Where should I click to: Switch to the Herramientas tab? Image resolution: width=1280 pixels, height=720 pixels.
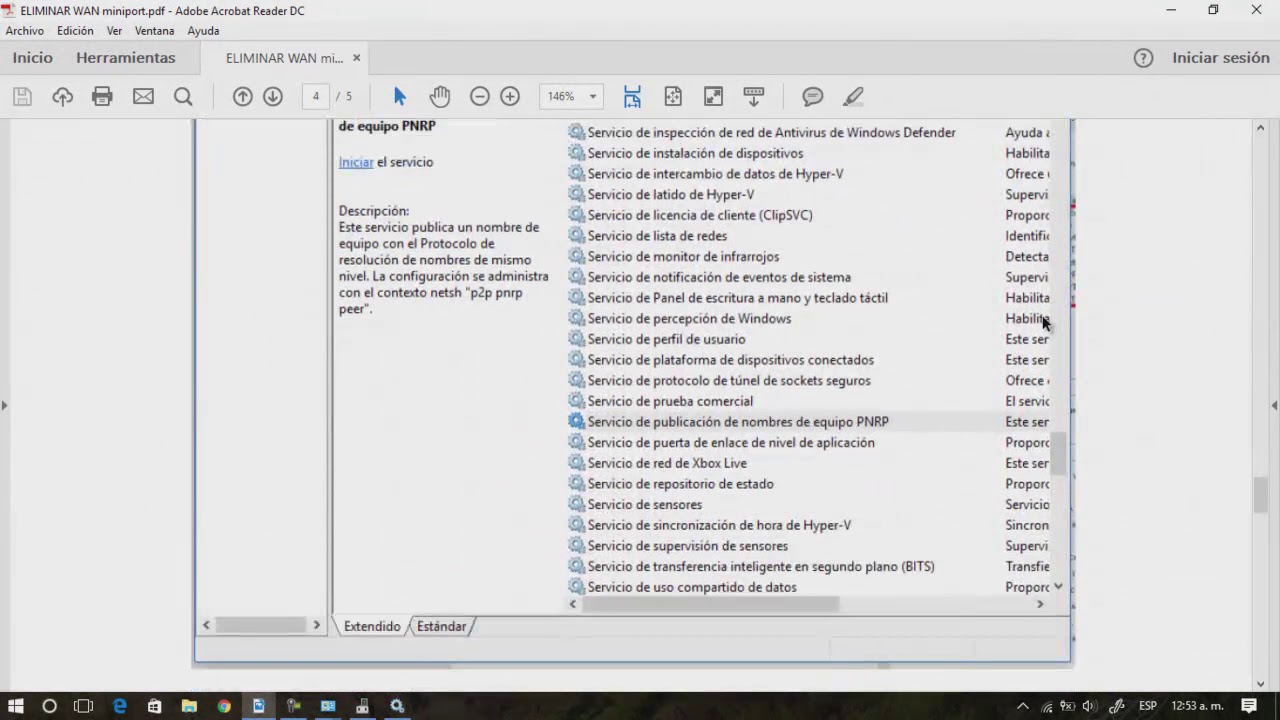click(x=126, y=58)
